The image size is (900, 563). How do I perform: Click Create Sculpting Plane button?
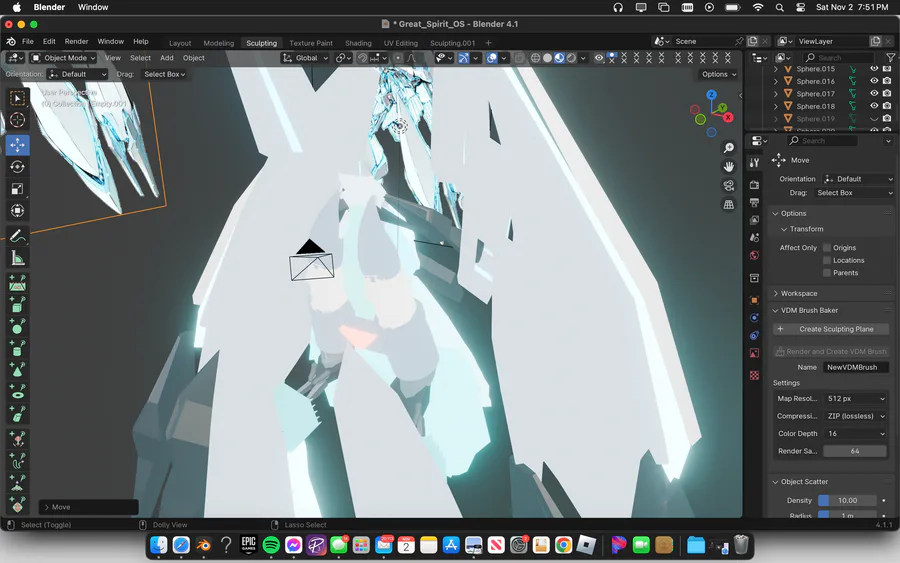click(831, 329)
